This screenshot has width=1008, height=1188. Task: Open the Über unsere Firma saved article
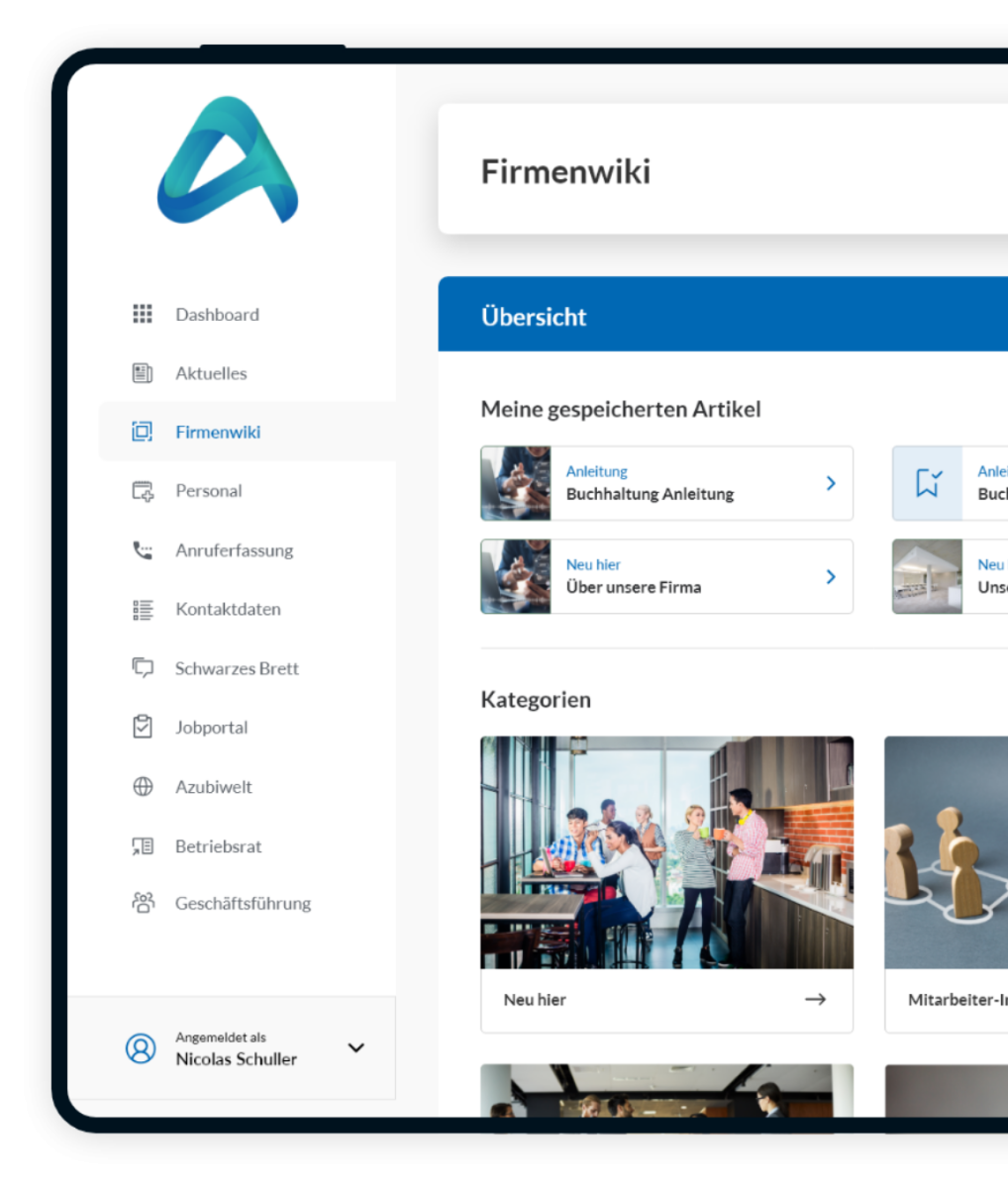(x=666, y=576)
